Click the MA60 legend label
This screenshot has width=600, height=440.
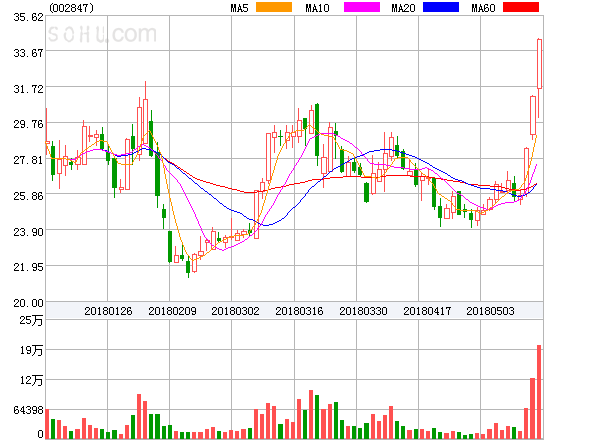[483, 8]
